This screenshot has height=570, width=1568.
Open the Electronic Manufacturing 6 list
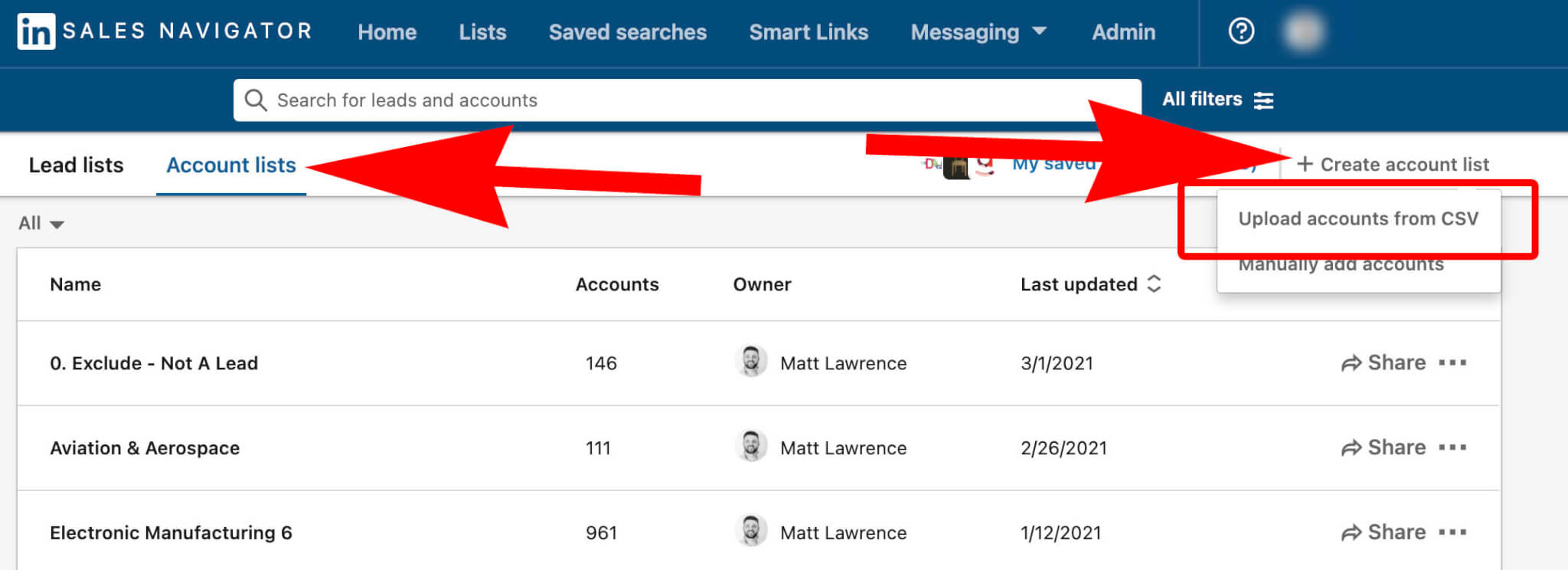tap(171, 532)
